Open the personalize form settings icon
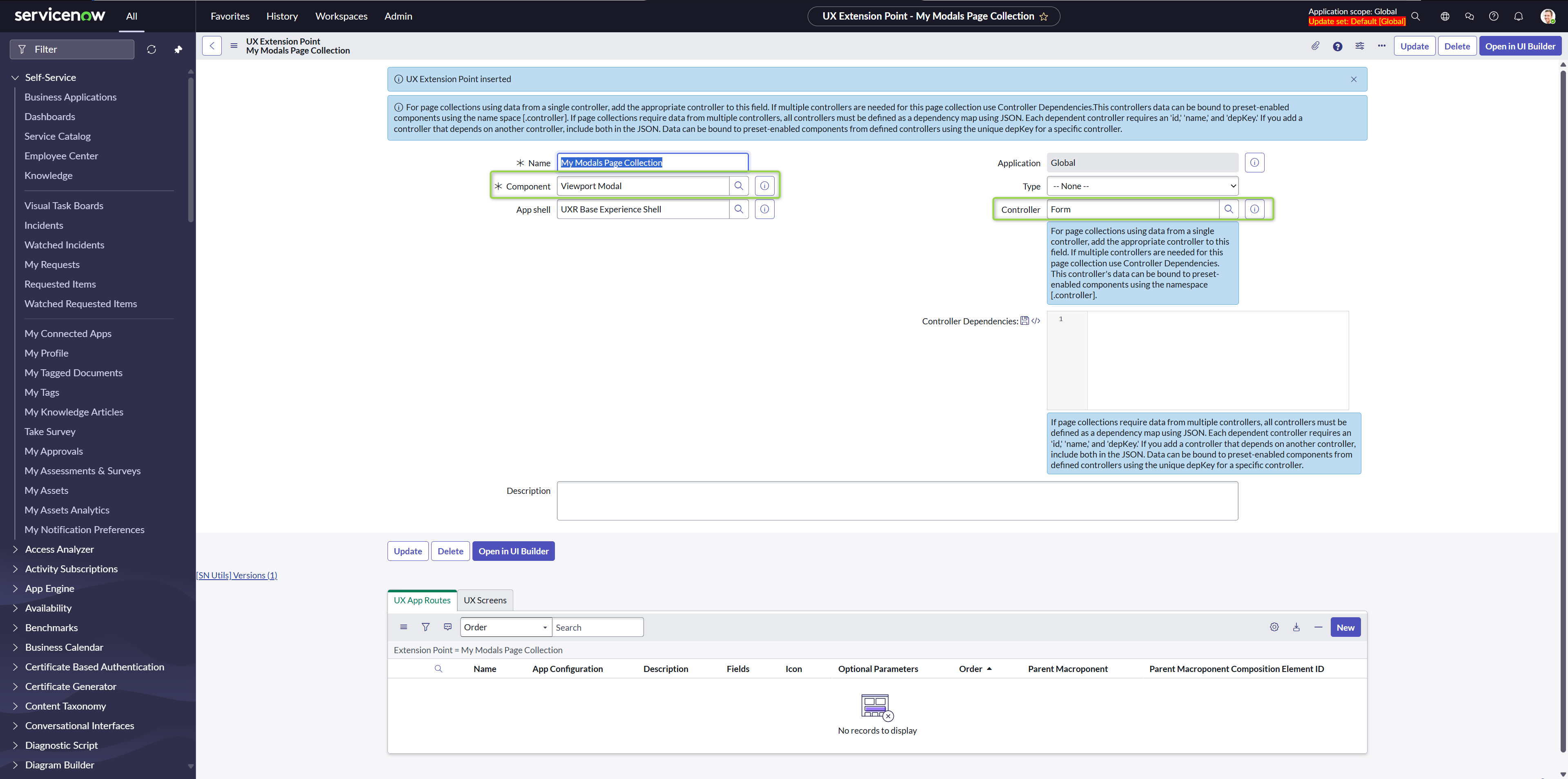The height and width of the screenshot is (779, 1568). tap(1359, 46)
